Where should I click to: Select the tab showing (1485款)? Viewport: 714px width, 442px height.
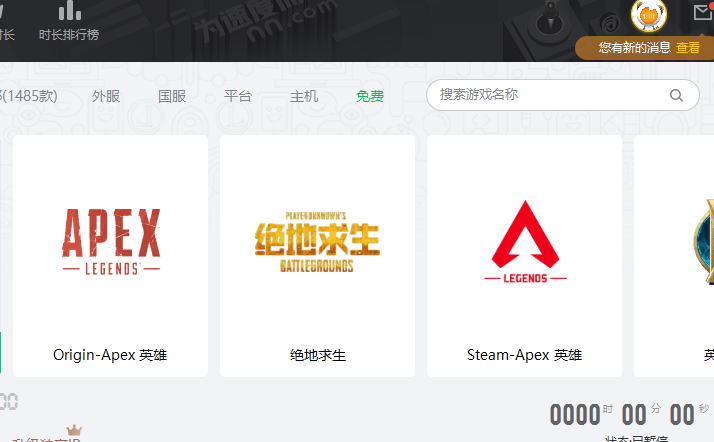(28, 96)
